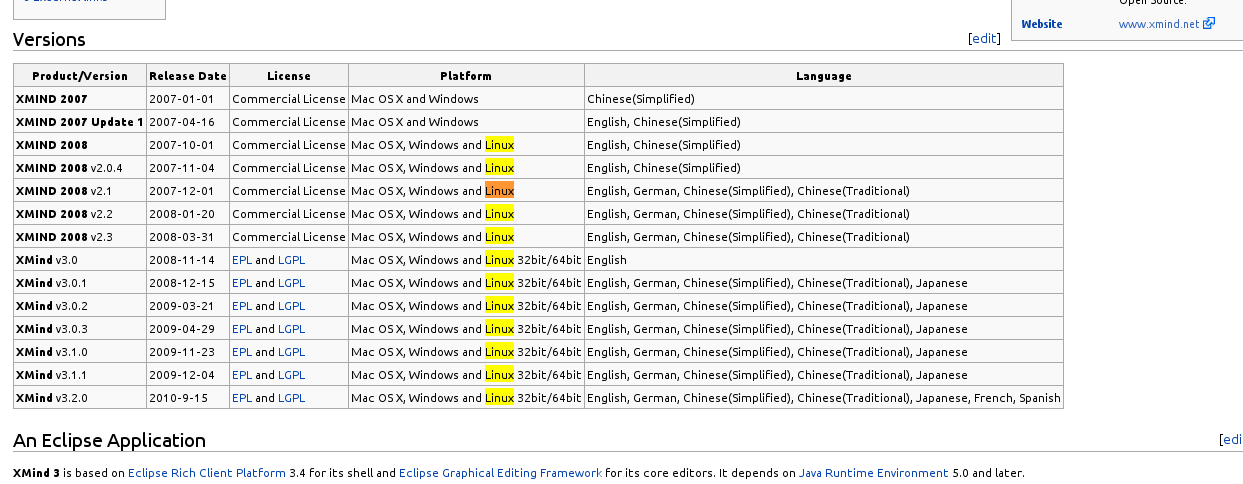Screen dimensions: 1243x484
Task: Click the Language column header
Action: point(824,76)
